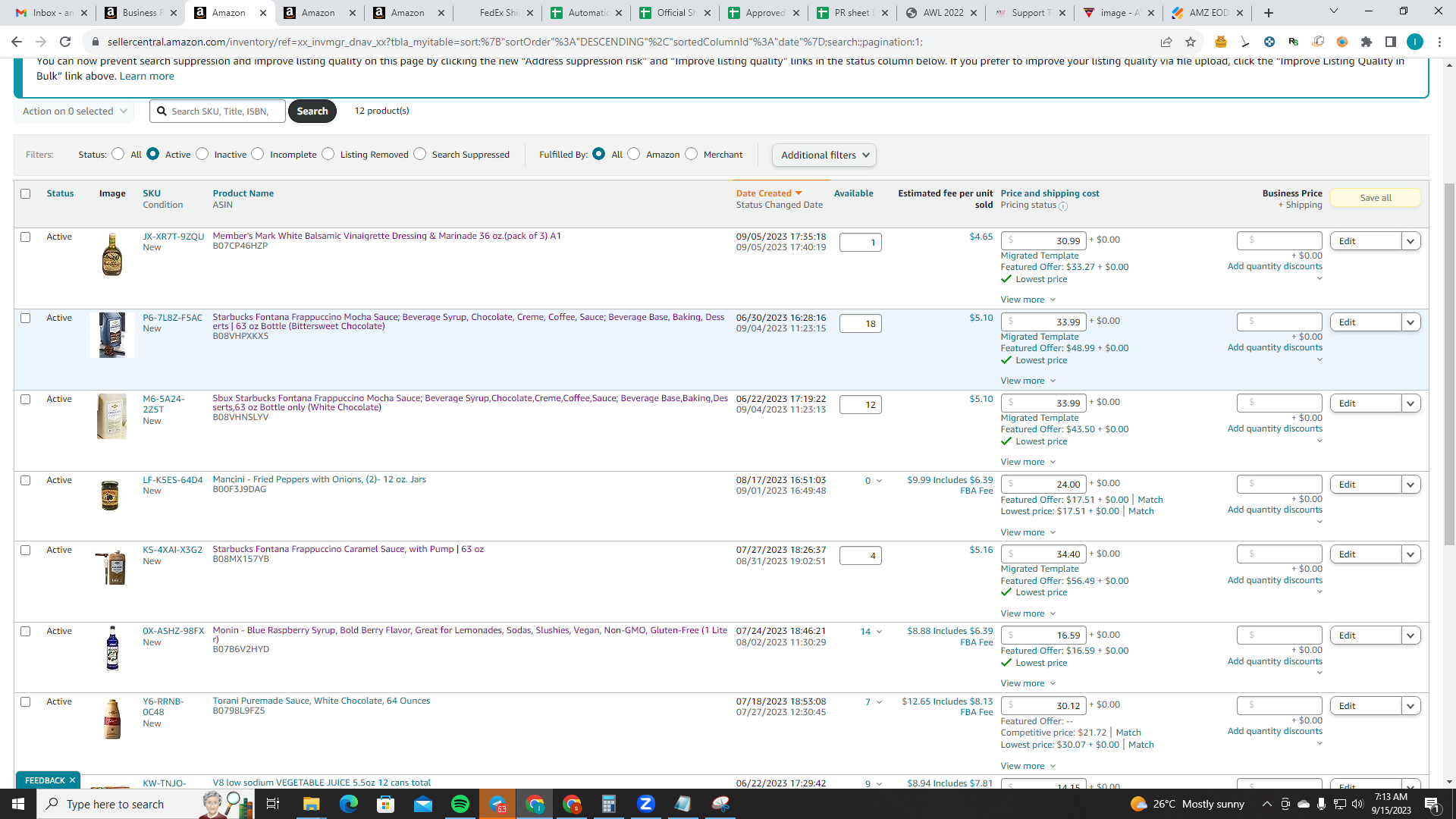Select the Listing Removed status filter

[x=328, y=154]
